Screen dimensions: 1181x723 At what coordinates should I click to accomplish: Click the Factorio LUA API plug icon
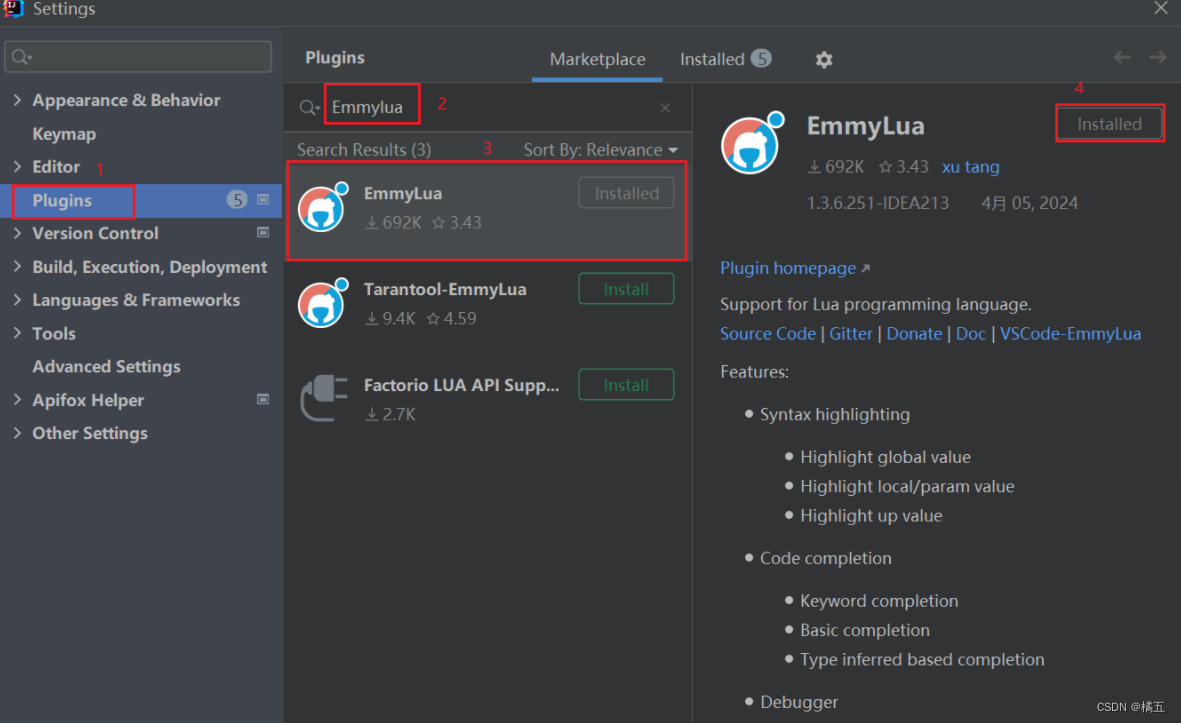tap(324, 398)
